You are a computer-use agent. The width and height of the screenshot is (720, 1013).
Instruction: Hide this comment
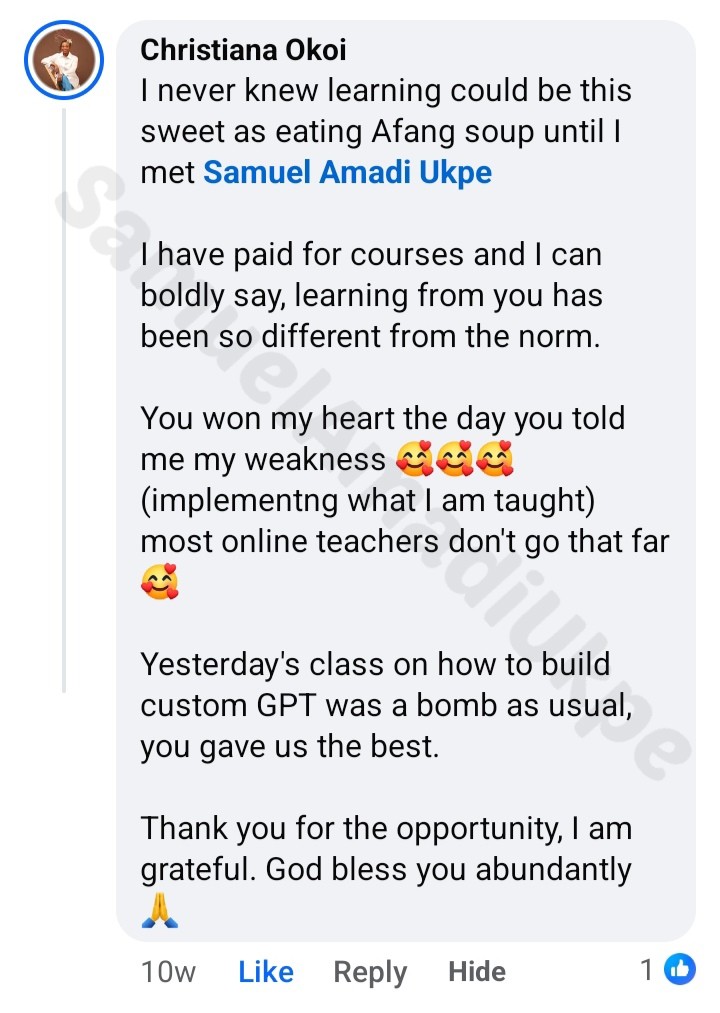click(477, 971)
